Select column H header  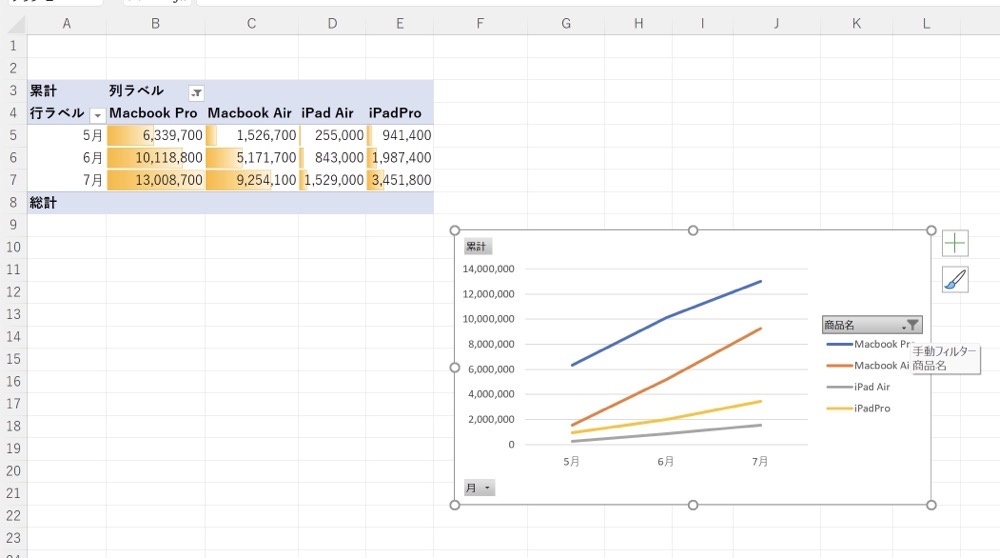pyautogui.click(x=638, y=24)
